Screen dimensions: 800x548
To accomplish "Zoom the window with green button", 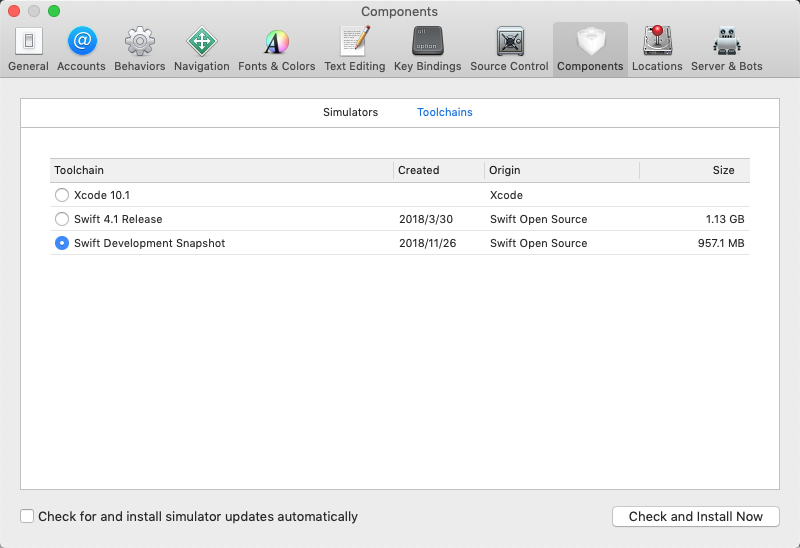I will [x=54, y=11].
